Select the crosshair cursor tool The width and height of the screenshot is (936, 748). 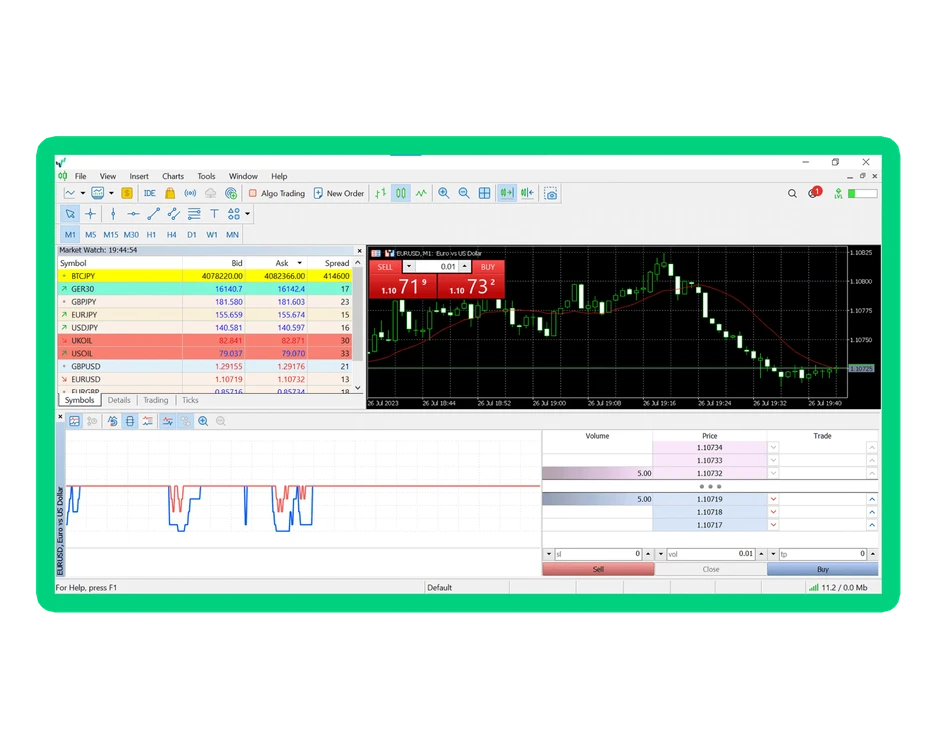(x=91, y=214)
